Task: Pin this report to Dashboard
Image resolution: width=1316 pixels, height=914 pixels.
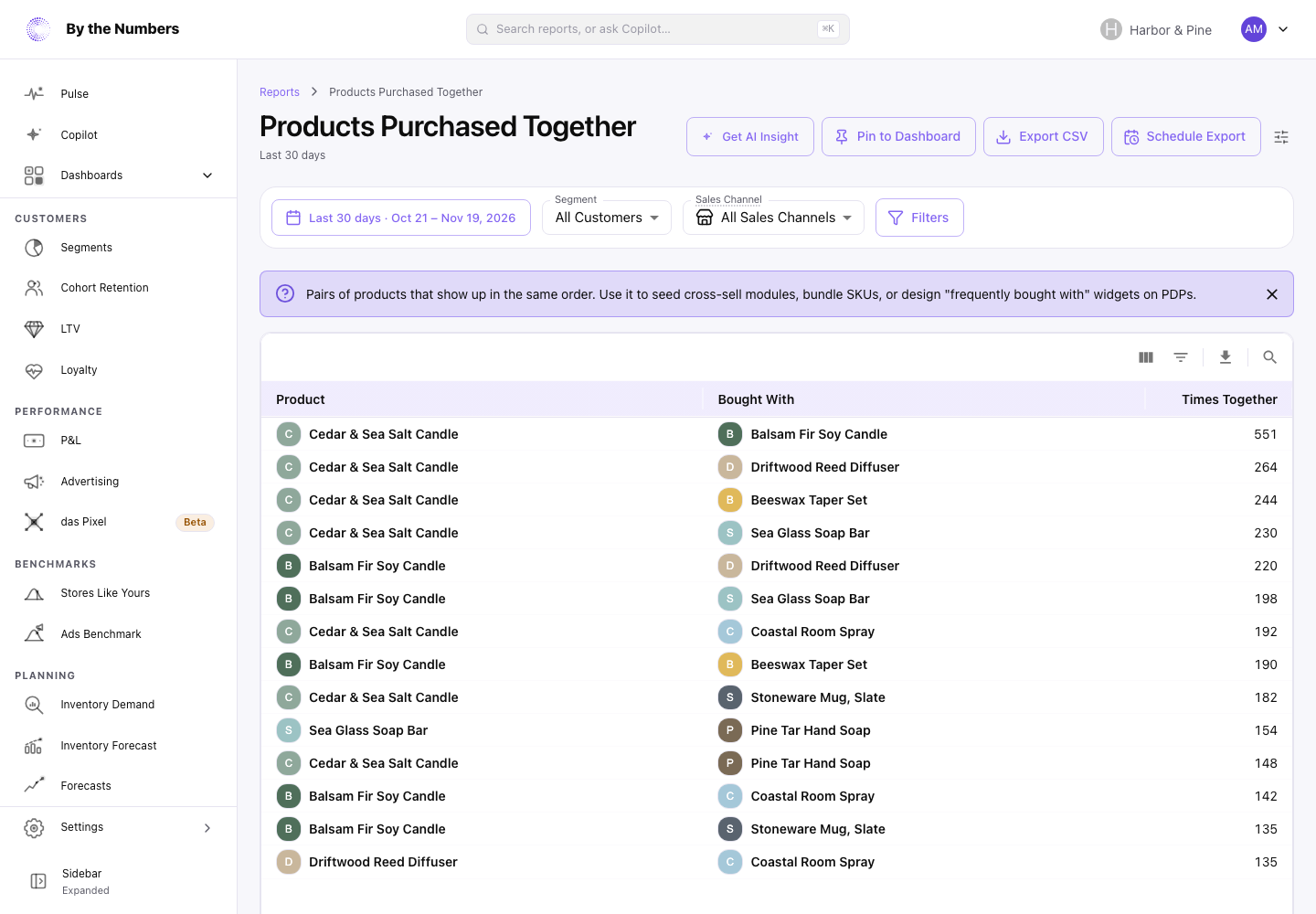Action: click(x=898, y=137)
